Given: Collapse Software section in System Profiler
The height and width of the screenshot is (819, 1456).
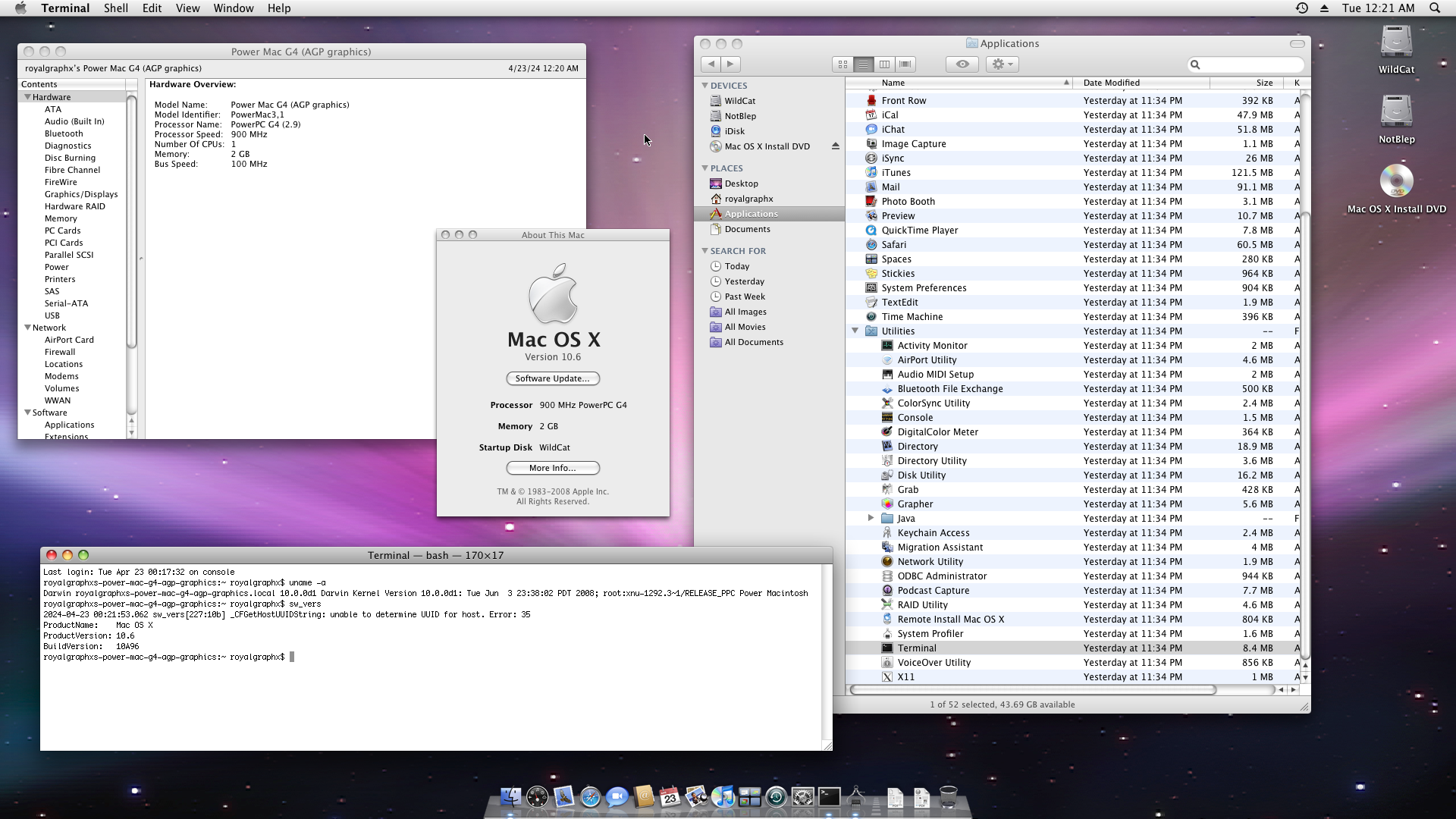Looking at the screenshot, I should click(x=27, y=413).
